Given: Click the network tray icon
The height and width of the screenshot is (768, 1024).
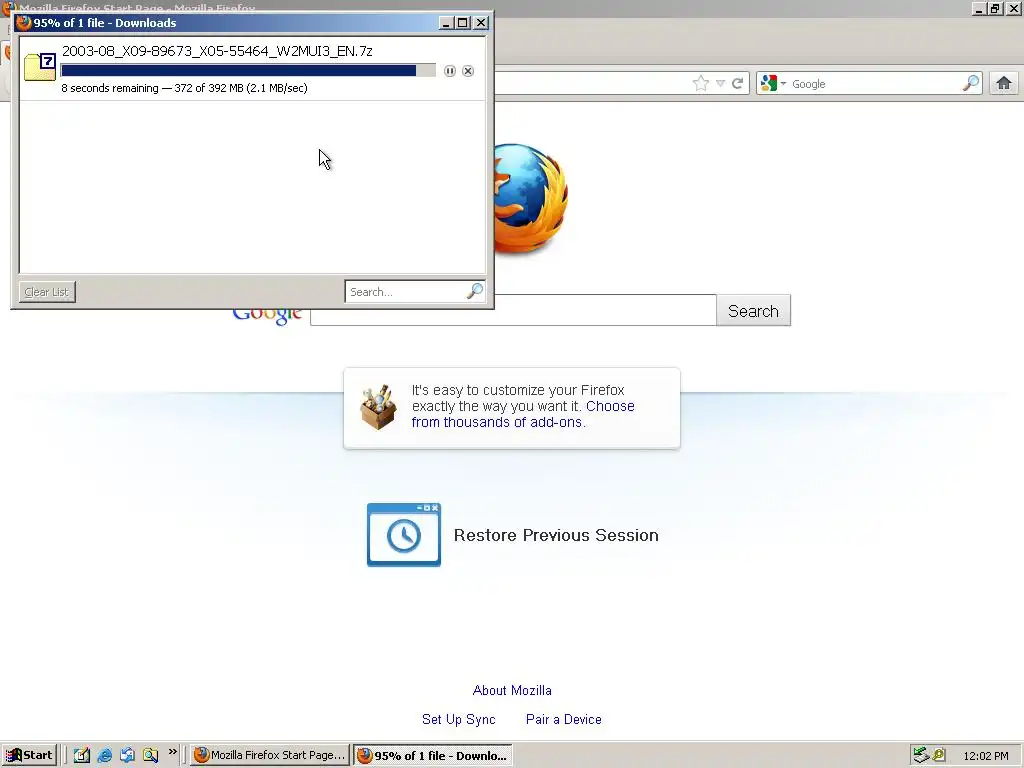Looking at the screenshot, I should [921, 756].
